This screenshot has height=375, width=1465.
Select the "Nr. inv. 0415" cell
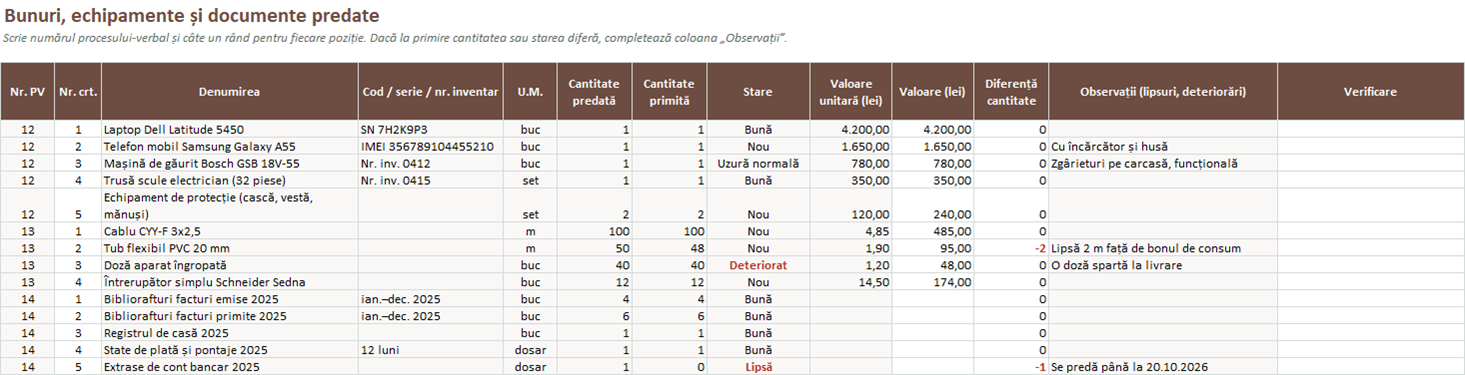click(x=430, y=181)
